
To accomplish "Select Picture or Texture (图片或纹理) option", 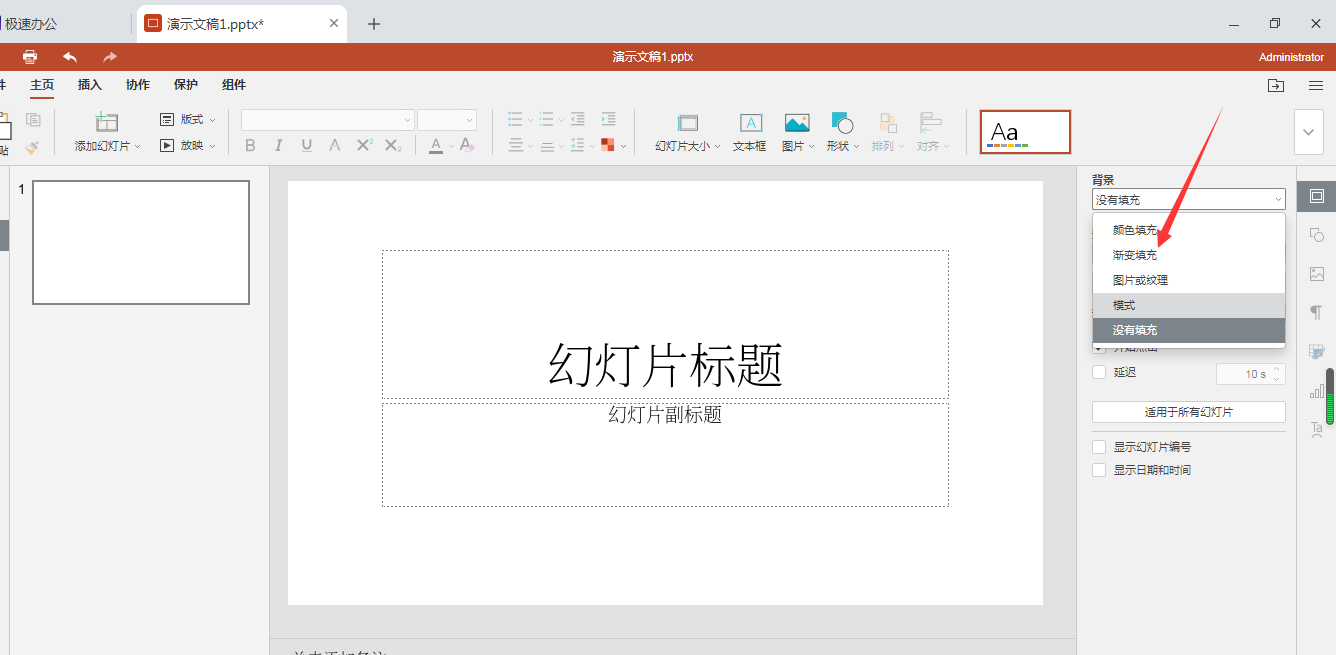I will (1188, 280).
